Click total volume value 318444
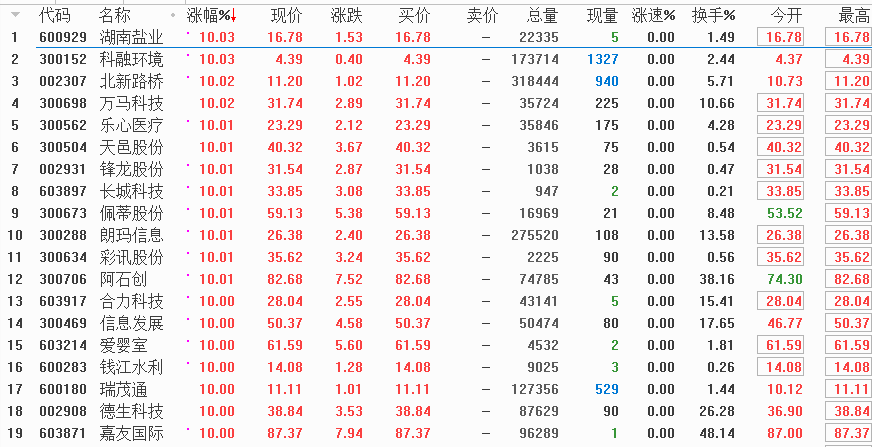Image resolution: width=872 pixels, height=447 pixels. 535,81
